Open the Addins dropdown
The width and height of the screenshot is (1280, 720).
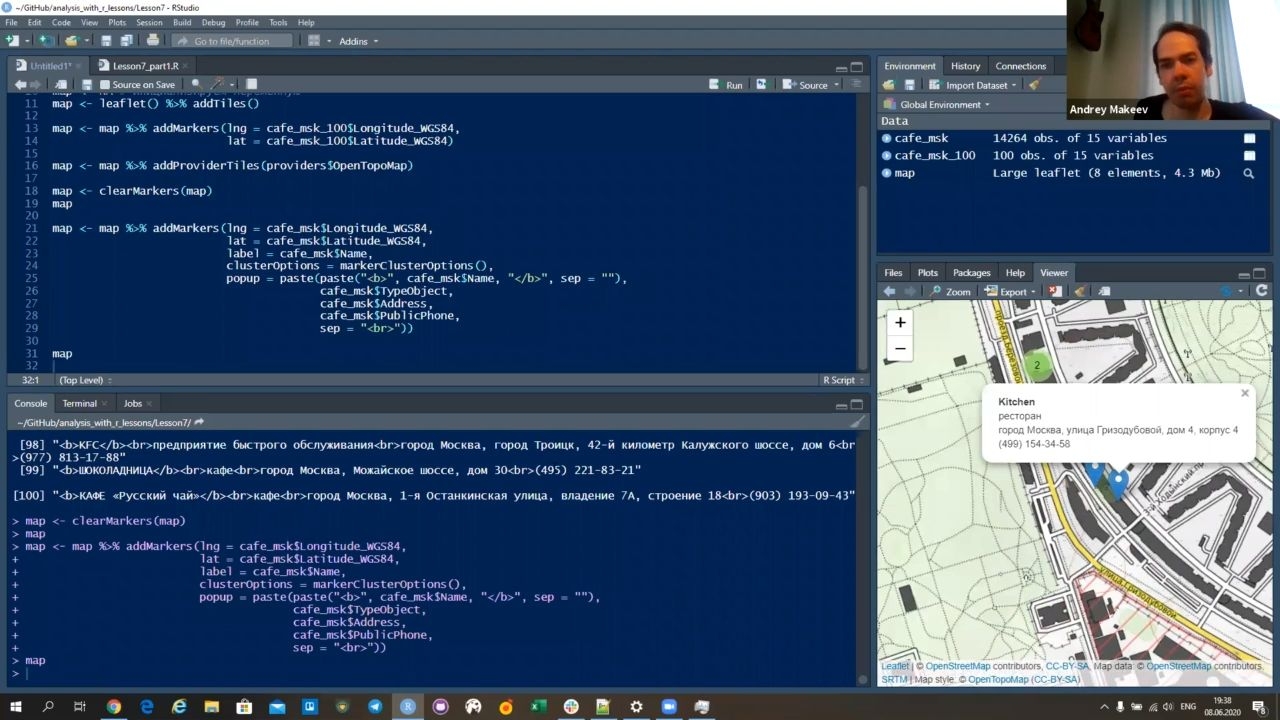click(x=359, y=41)
